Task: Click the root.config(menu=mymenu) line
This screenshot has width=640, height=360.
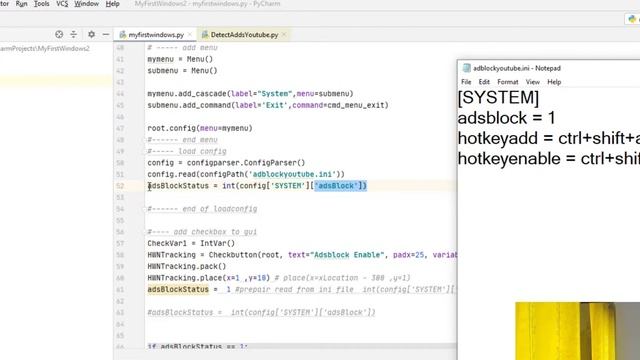Action: [x=200, y=128]
